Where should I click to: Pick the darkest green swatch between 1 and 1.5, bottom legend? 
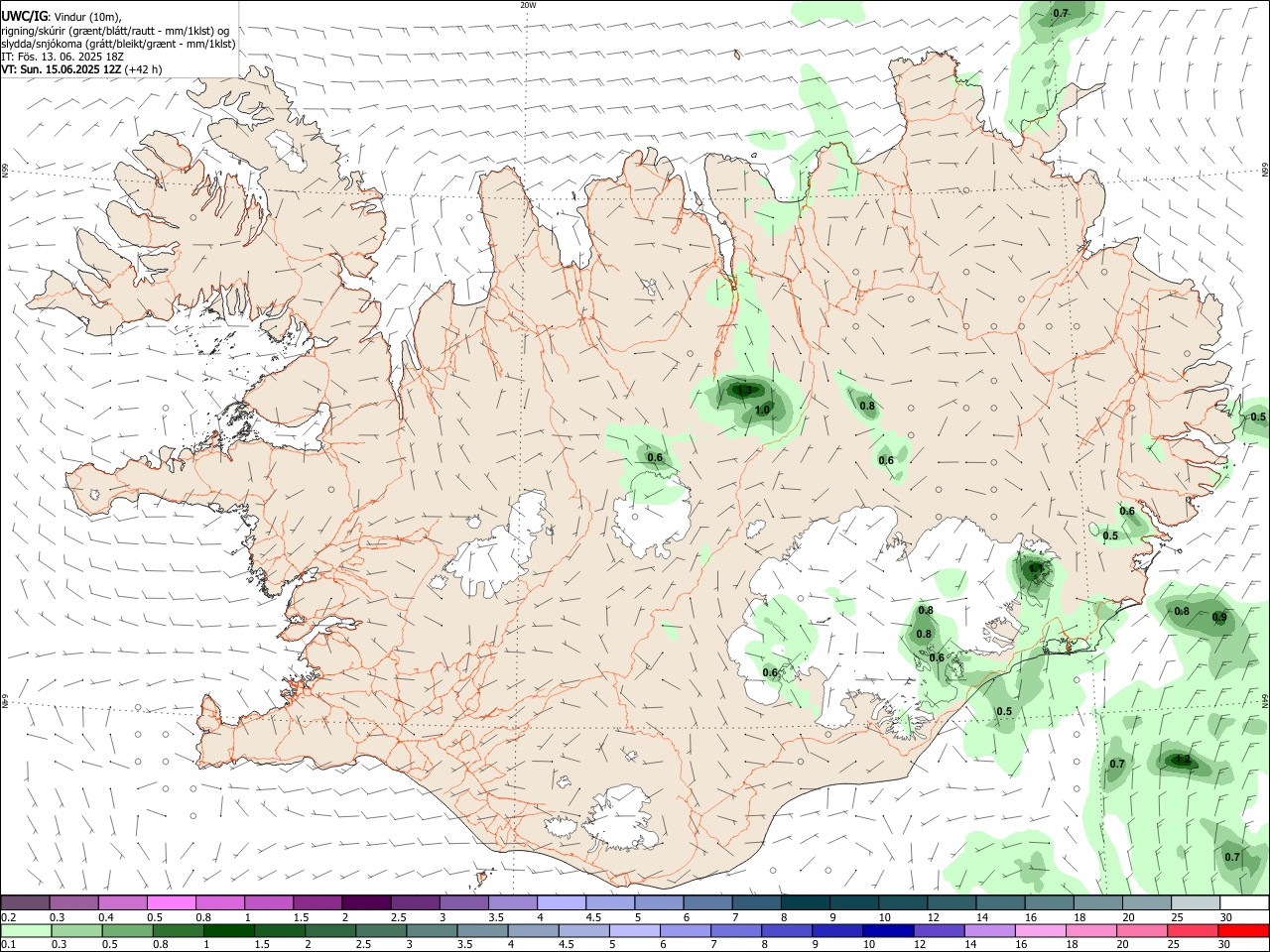(229, 931)
